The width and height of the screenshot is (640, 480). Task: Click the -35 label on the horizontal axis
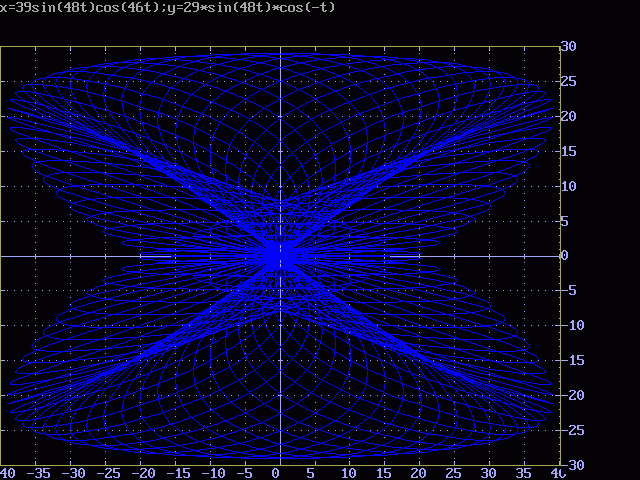click(x=39, y=473)
